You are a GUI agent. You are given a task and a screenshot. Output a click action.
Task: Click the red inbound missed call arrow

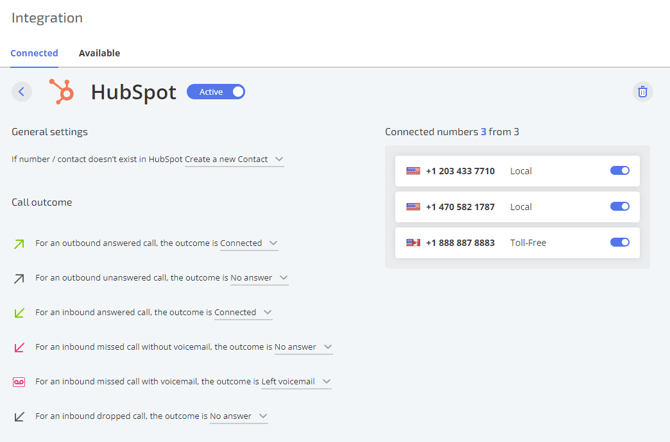[x=19, y=348]
